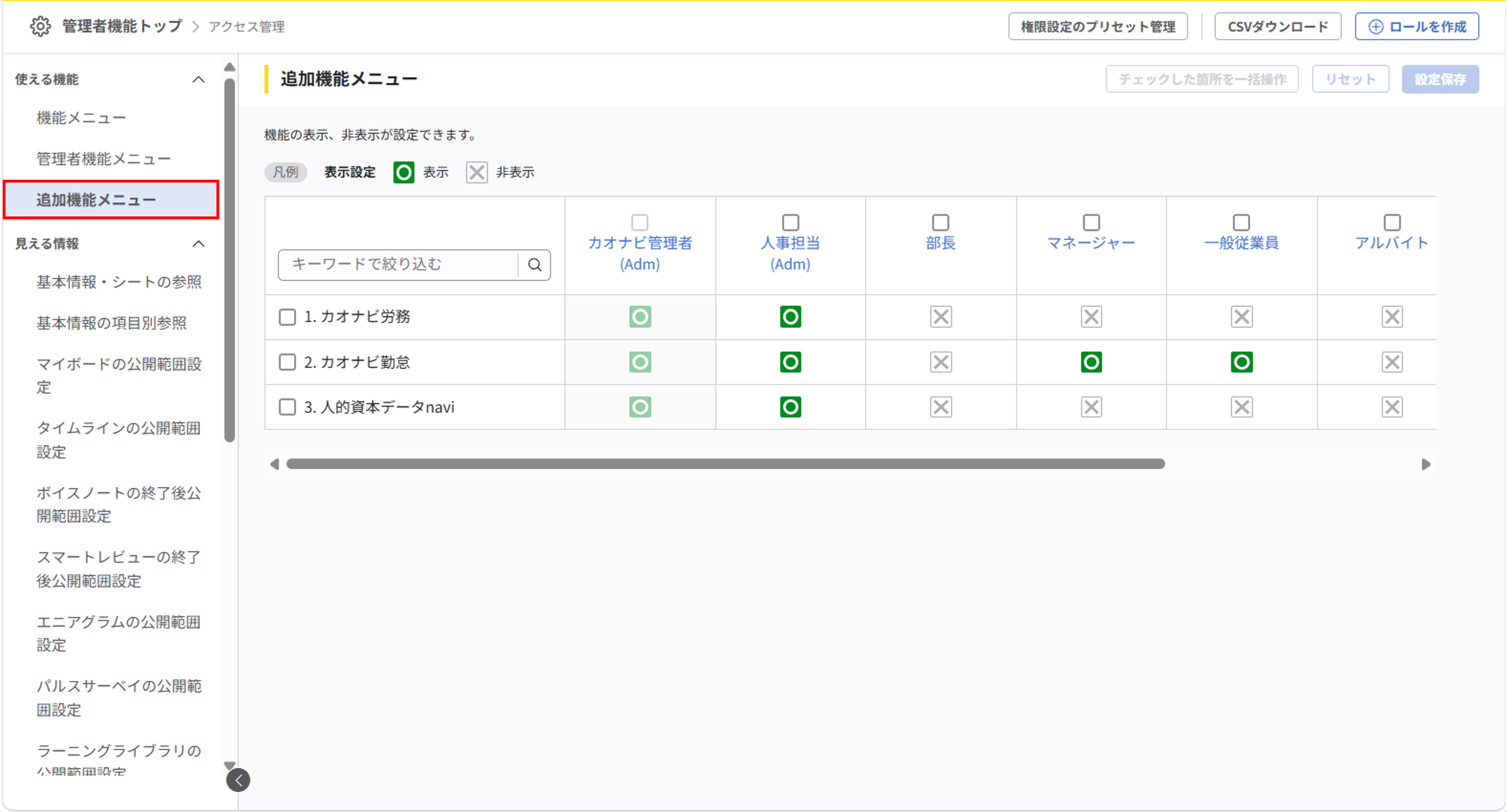Click the search magnifier icon in keyword field
1507x812 pixels.
pos(535,264)
